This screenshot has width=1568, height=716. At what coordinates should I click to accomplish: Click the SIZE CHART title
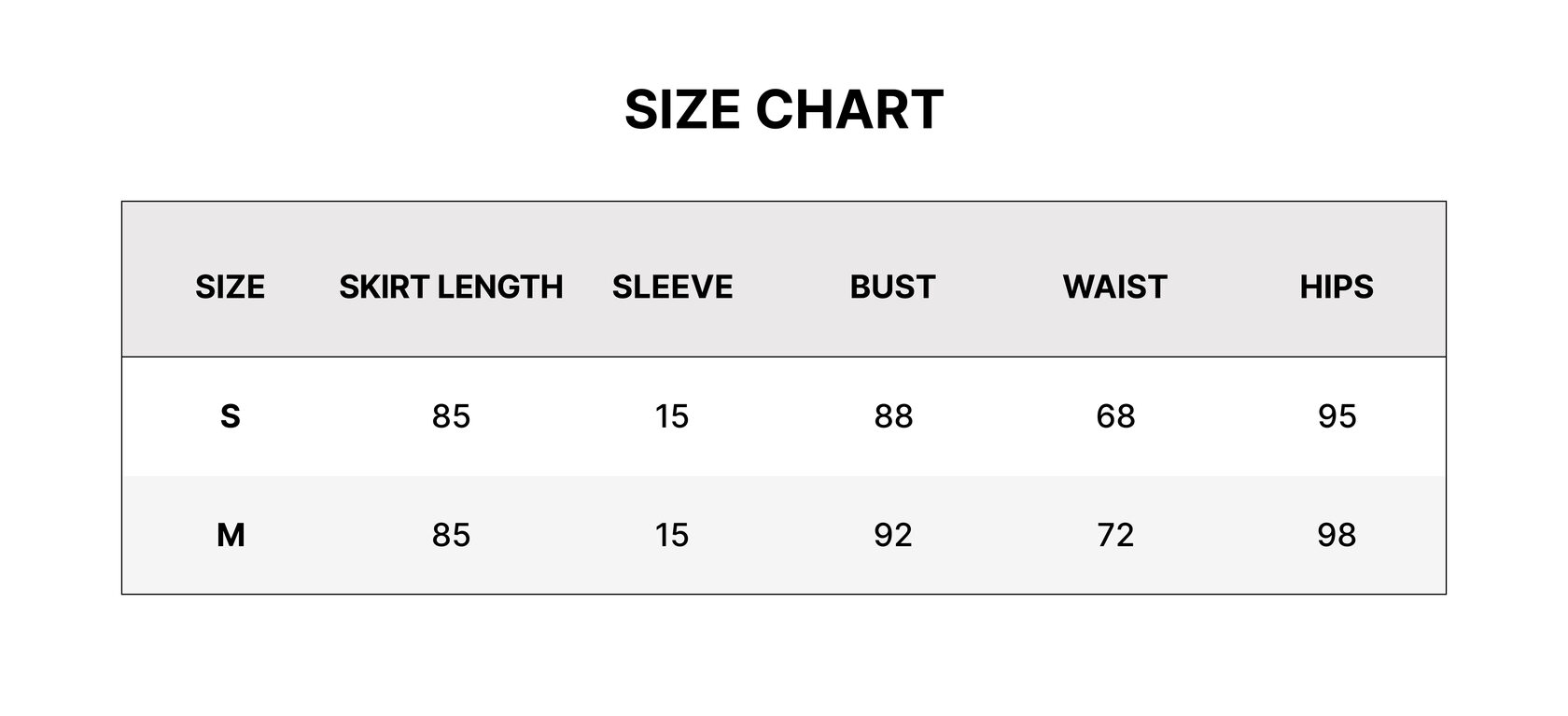point(784,109)
